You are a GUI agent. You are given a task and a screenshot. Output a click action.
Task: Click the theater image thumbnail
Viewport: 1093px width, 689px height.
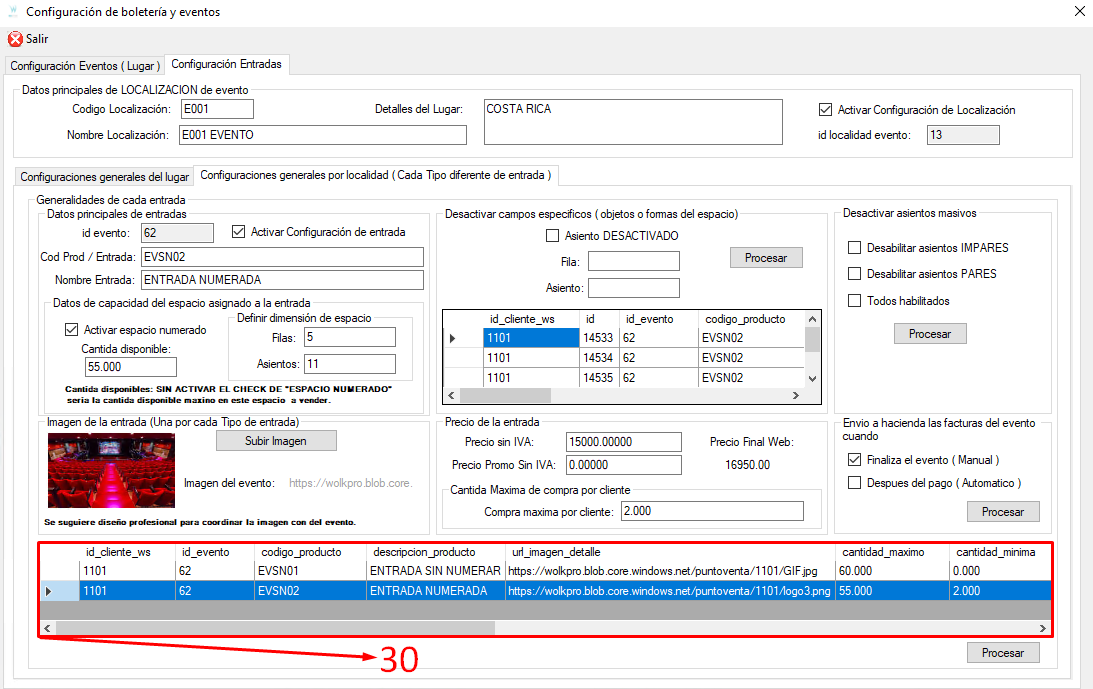[112, 471]
